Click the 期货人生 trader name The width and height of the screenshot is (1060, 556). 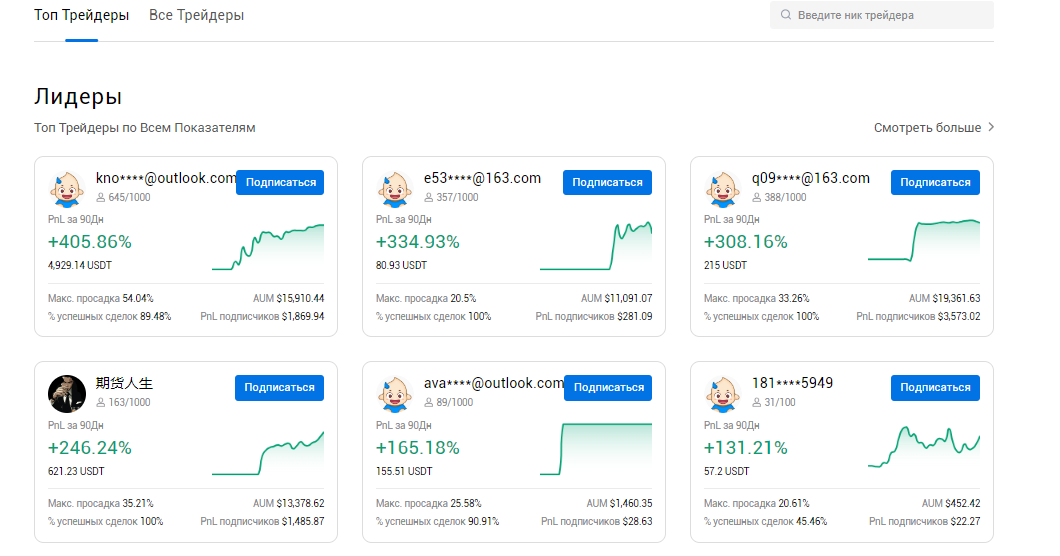(124, 383)
